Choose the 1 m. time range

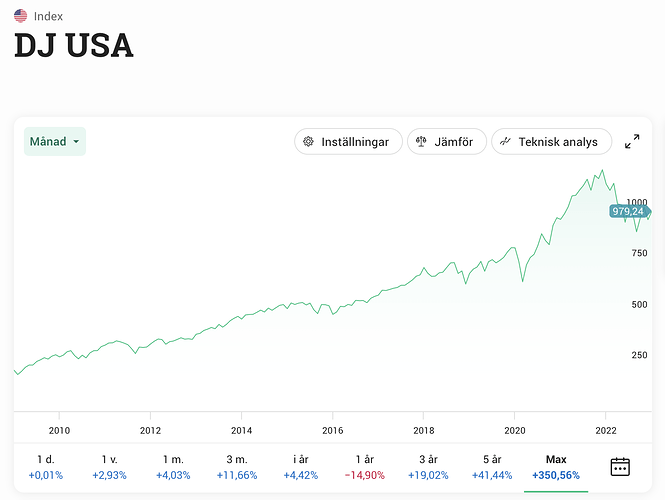173,467
